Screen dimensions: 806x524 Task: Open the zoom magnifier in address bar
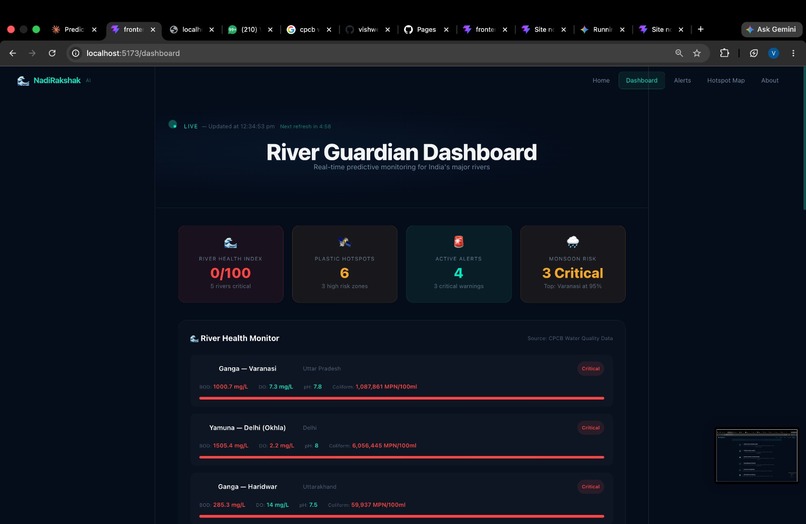(679, 53)
